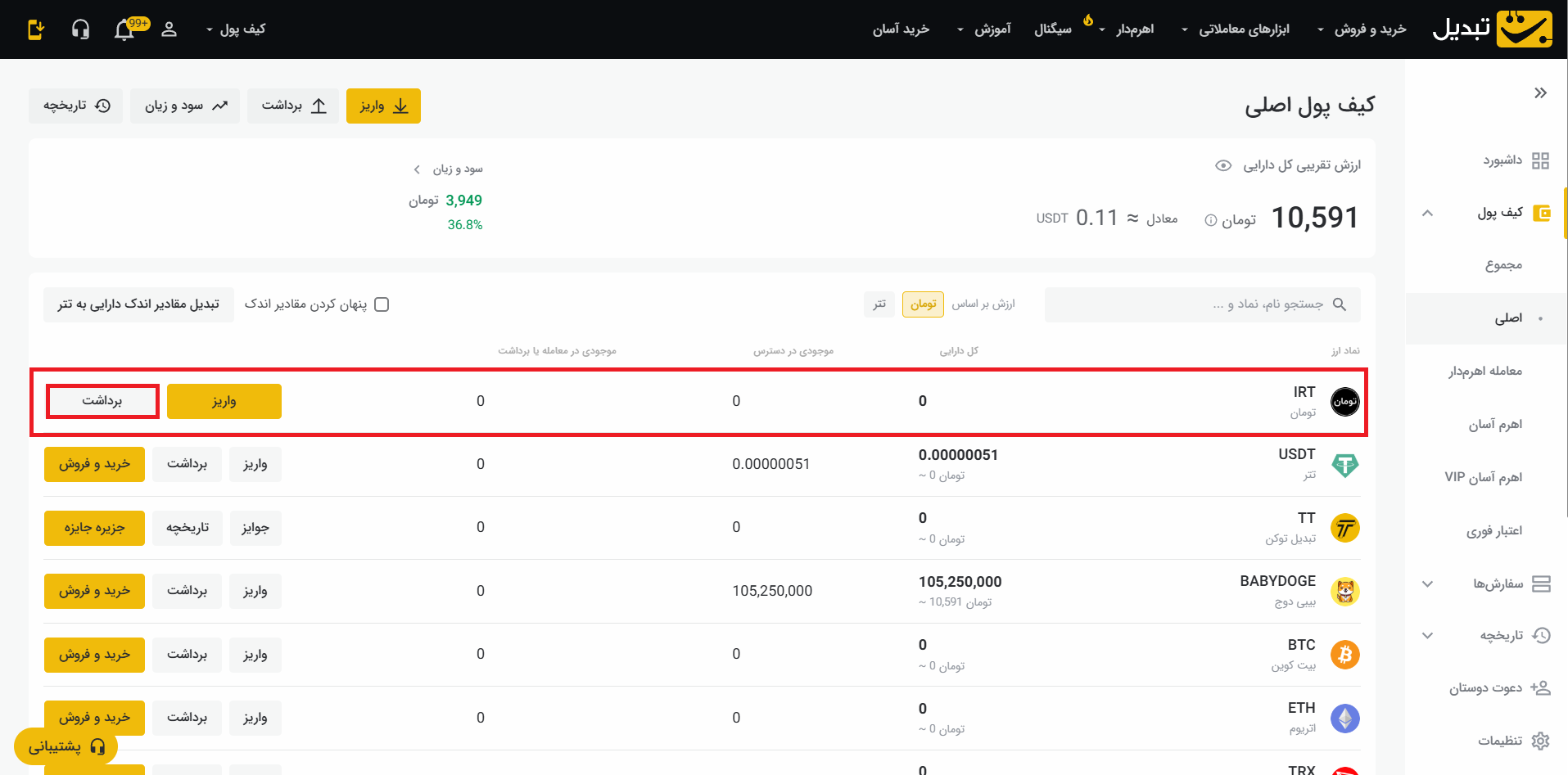Click the user profile icon
Screen dimensions: 1568x775
click(x=169, y=30)
